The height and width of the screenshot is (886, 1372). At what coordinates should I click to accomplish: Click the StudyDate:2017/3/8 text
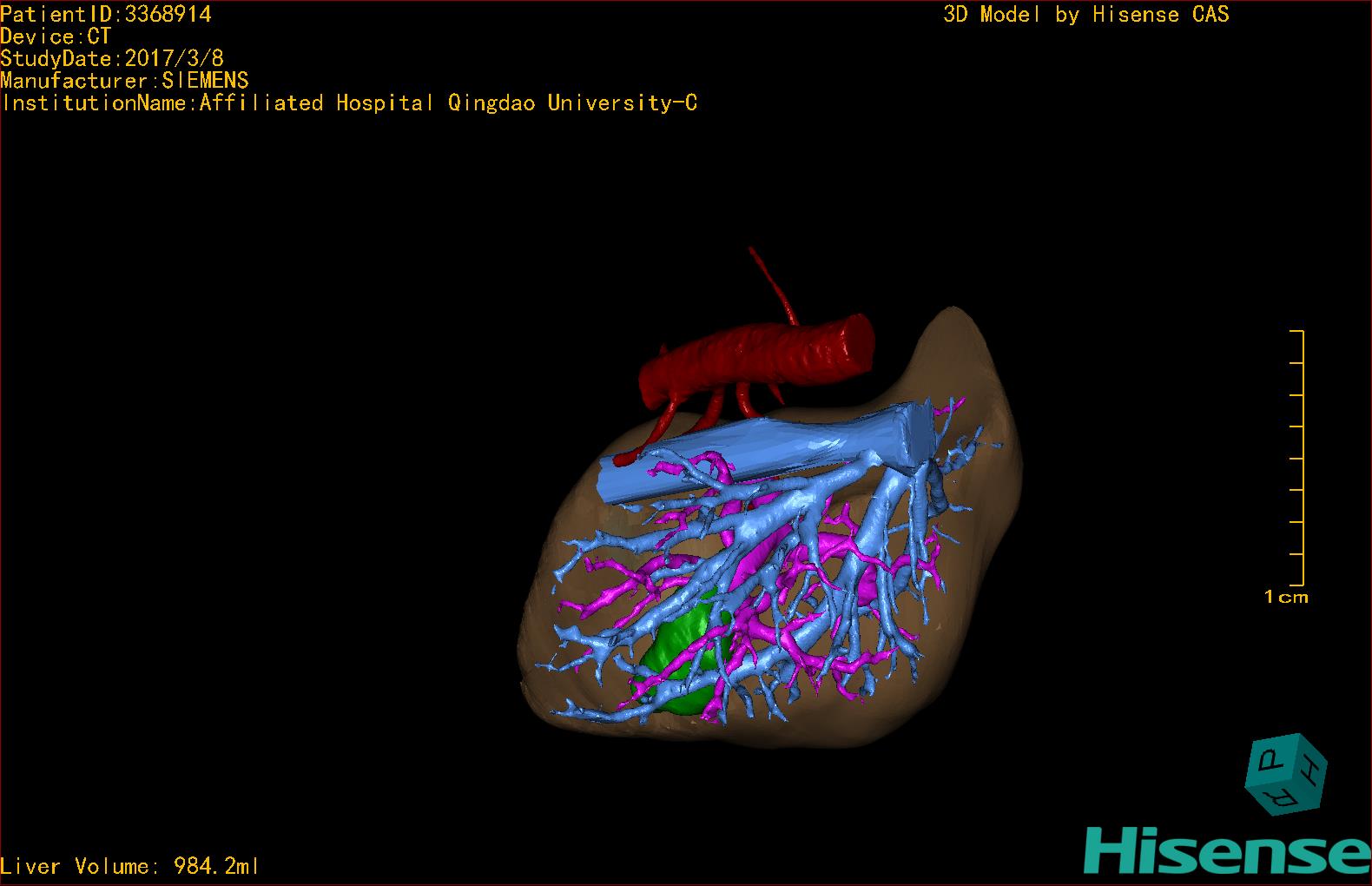tap(112, 58)
